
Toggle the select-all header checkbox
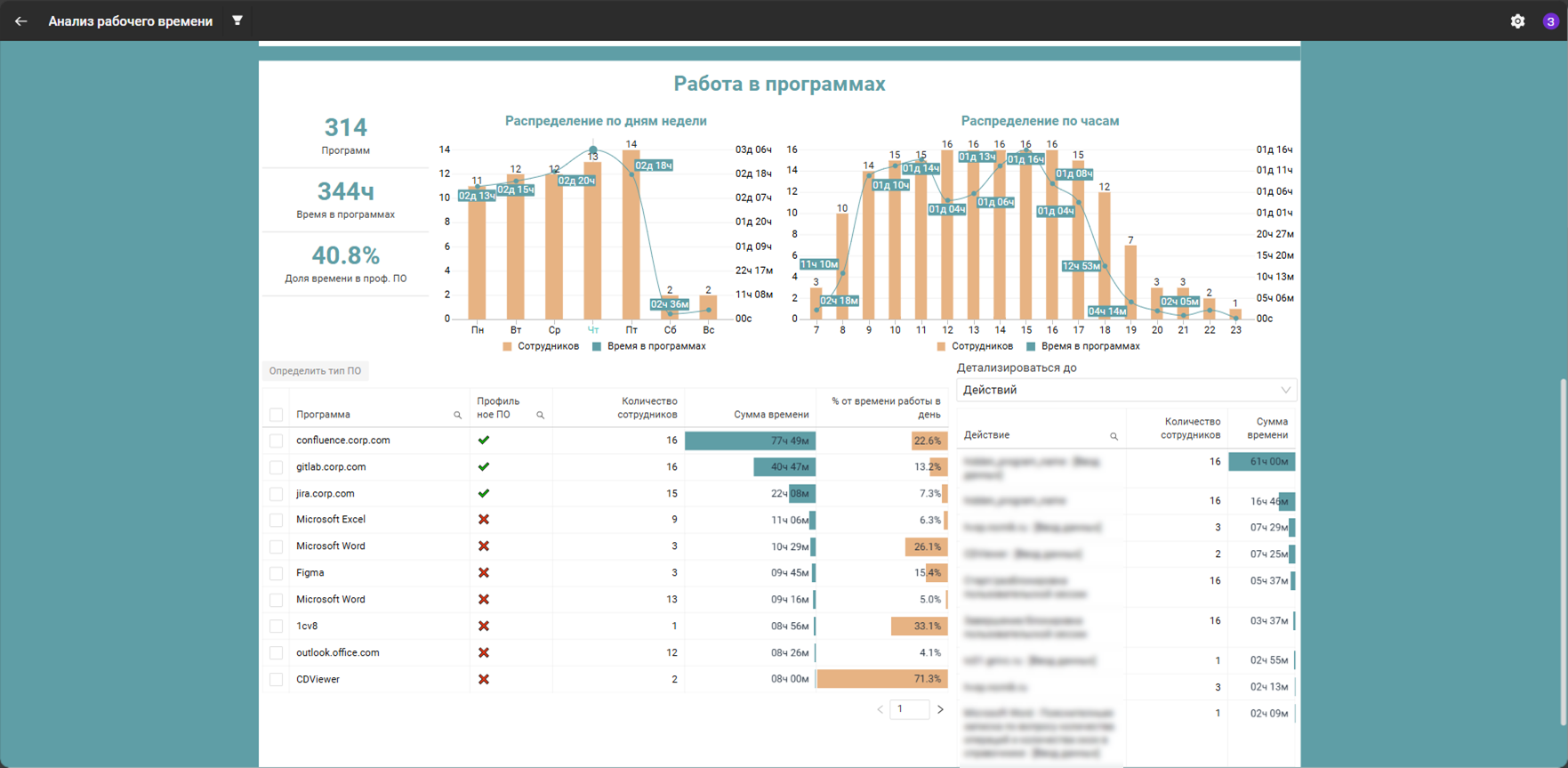(277, 415)
